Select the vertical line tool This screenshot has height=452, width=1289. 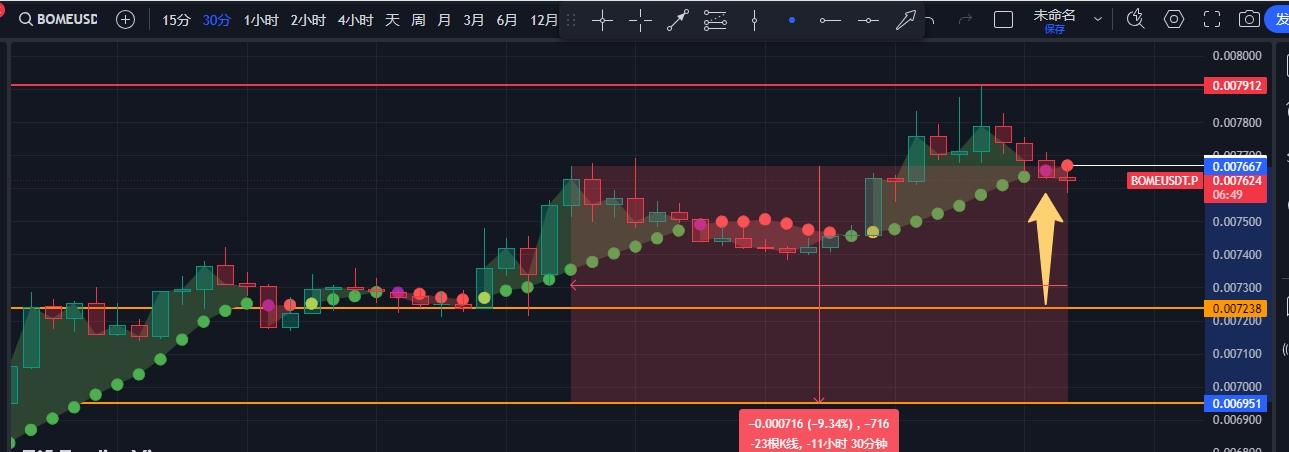point(754,20)
